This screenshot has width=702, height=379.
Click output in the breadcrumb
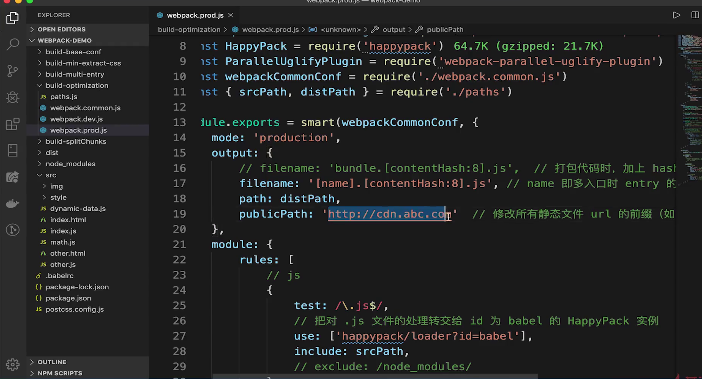coord(394,30)
